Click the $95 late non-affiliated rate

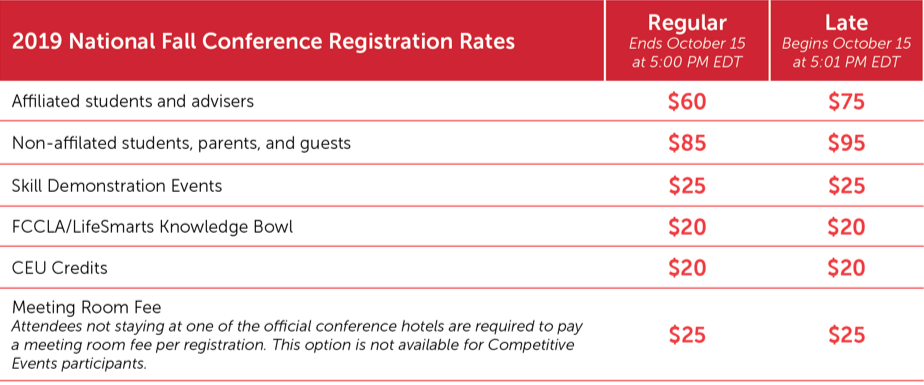coord(847,143)
